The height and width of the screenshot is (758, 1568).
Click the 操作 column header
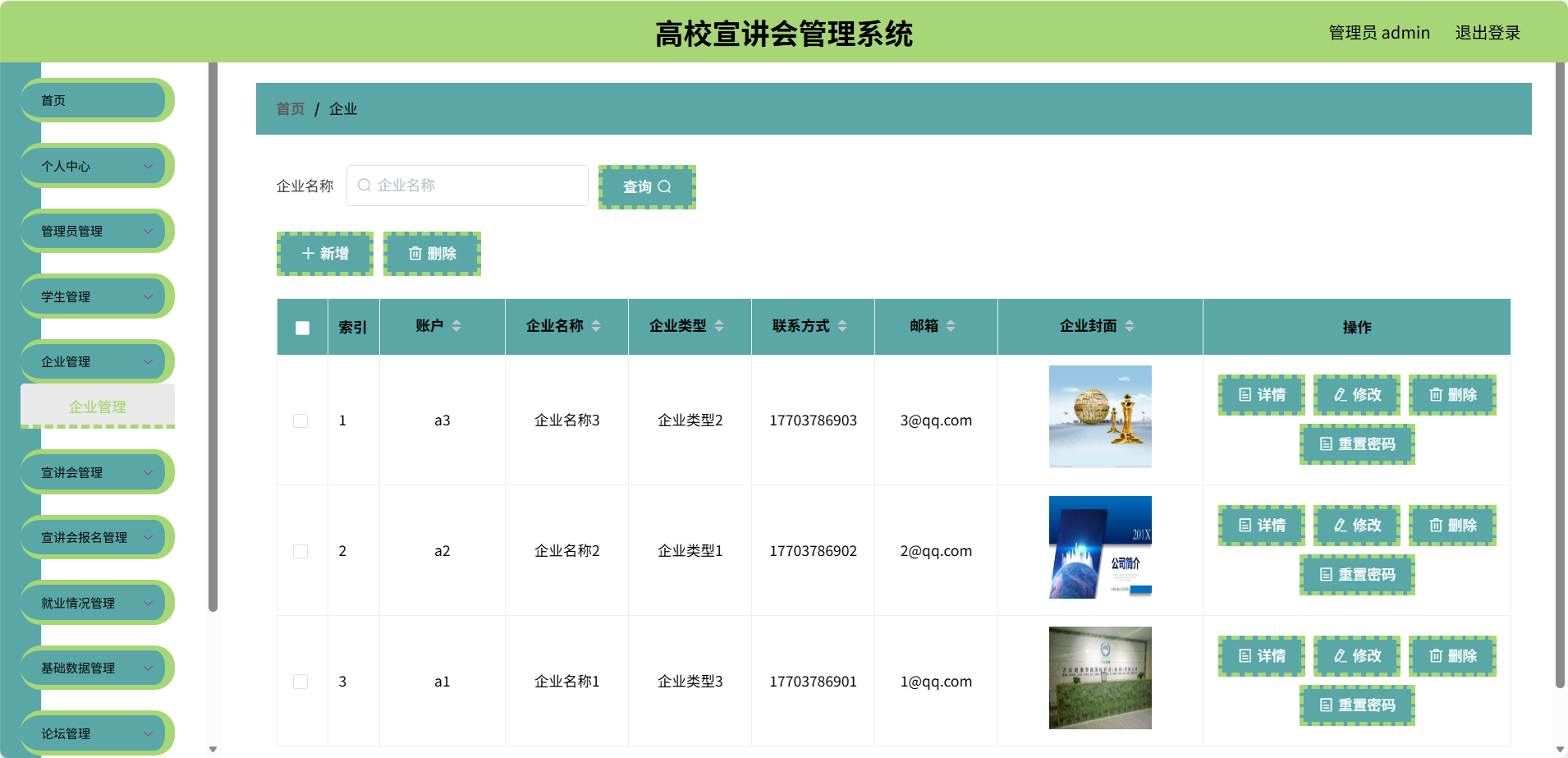tap(1357, 328)
